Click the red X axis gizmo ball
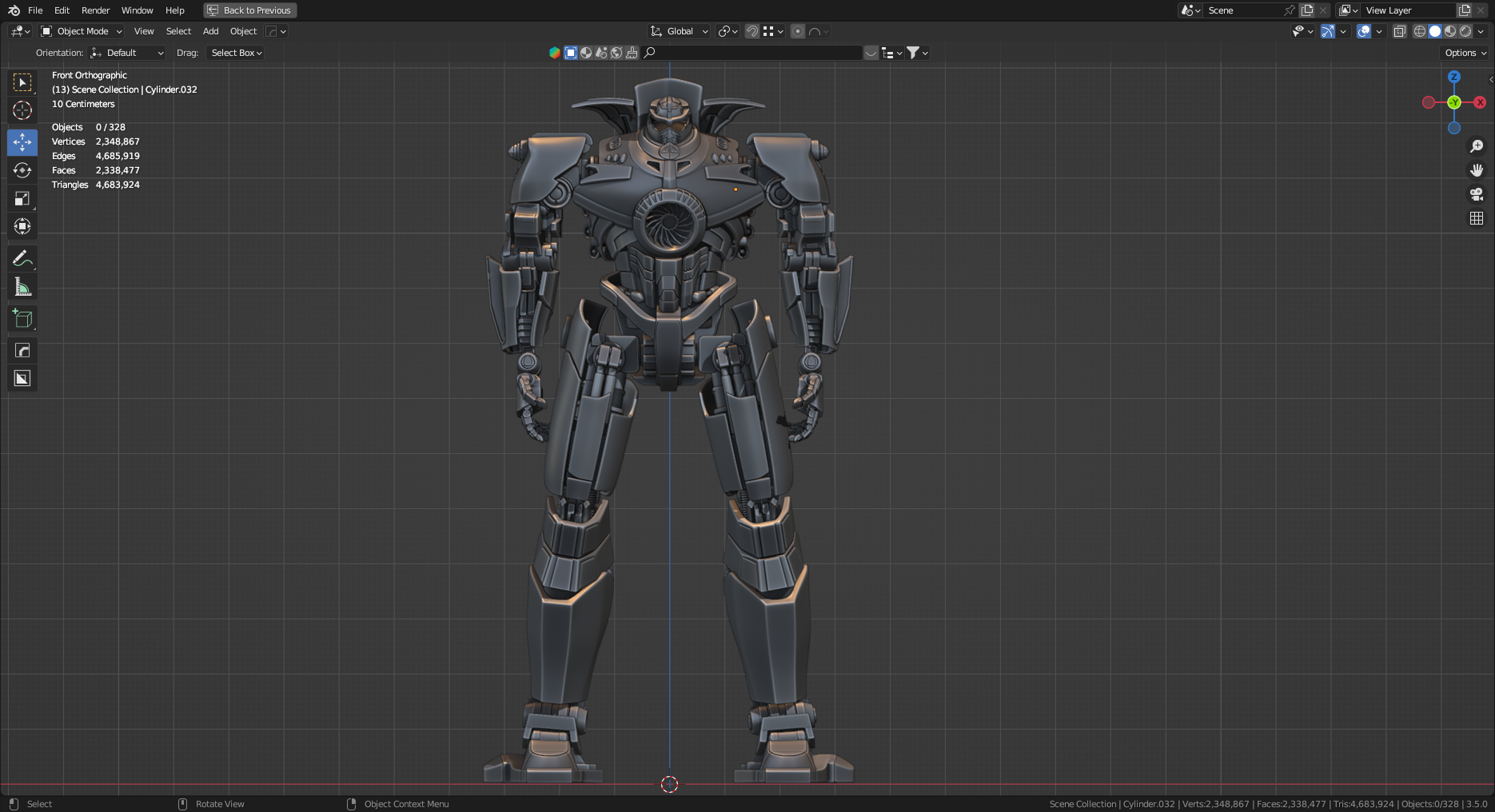The image size is (1495, 812). click(x=1480, y=102)
